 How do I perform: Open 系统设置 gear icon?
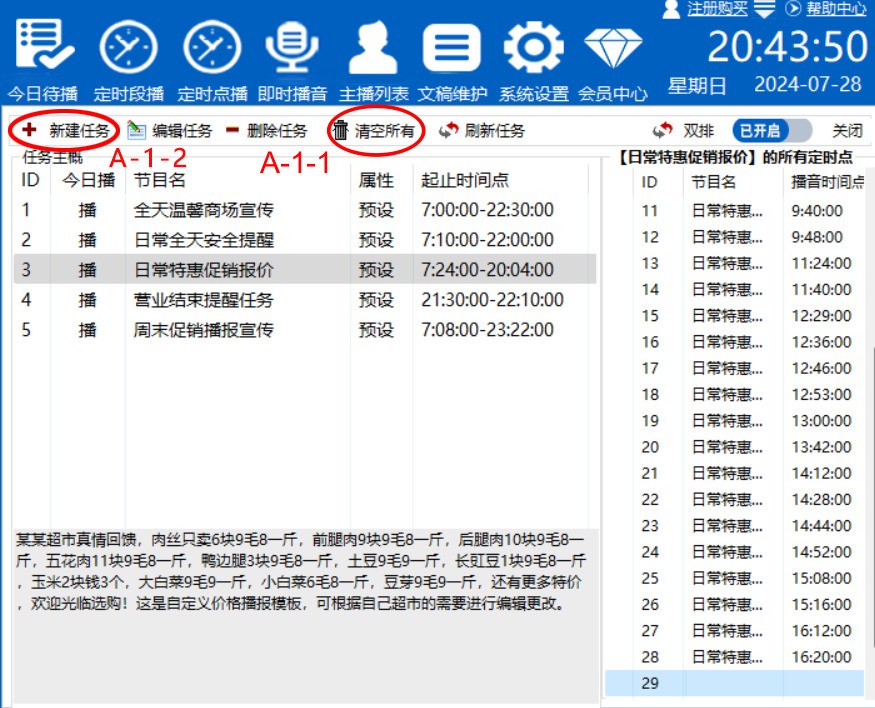(532, 50)
